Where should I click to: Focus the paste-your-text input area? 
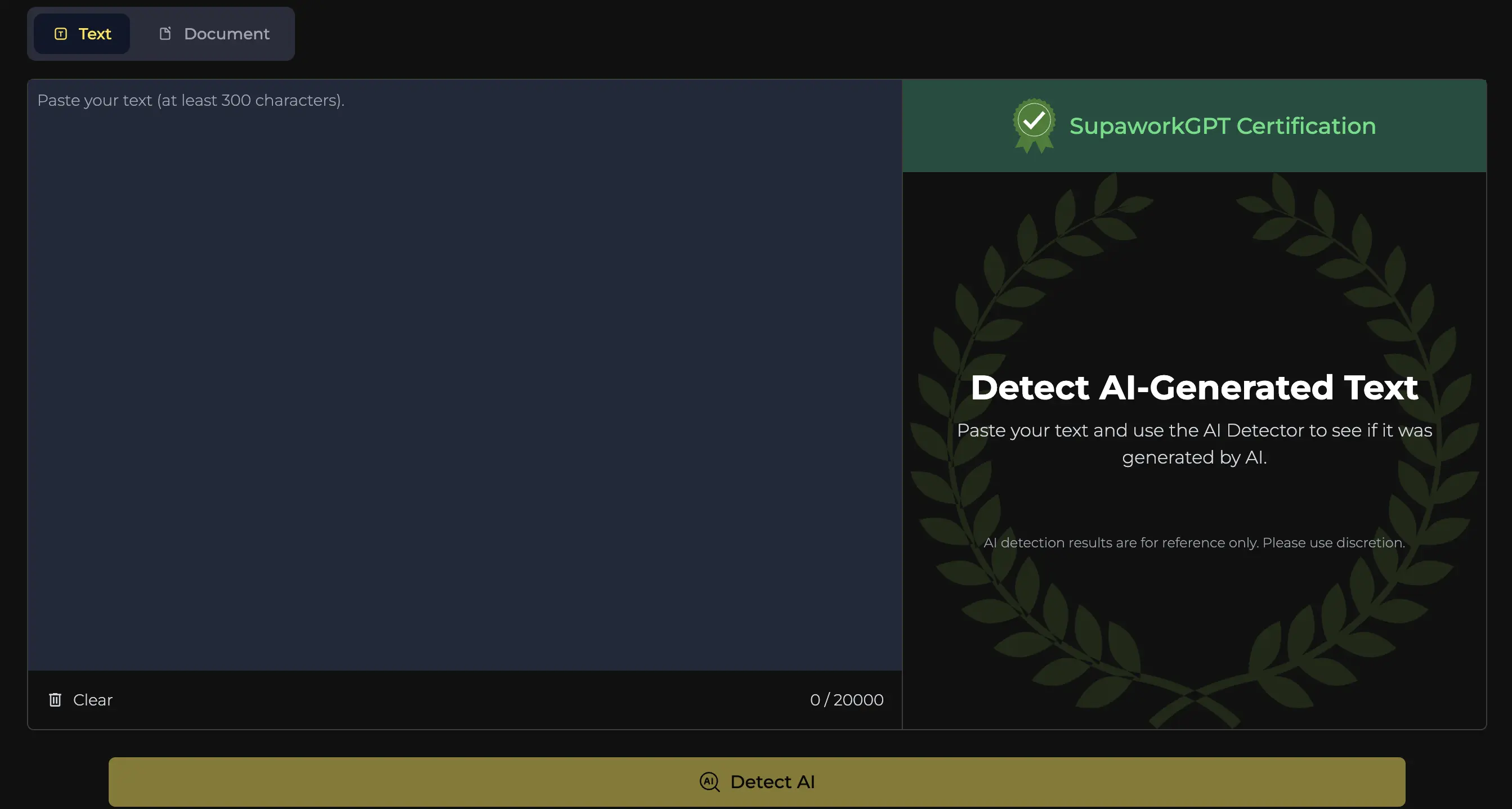click(464, 375)
